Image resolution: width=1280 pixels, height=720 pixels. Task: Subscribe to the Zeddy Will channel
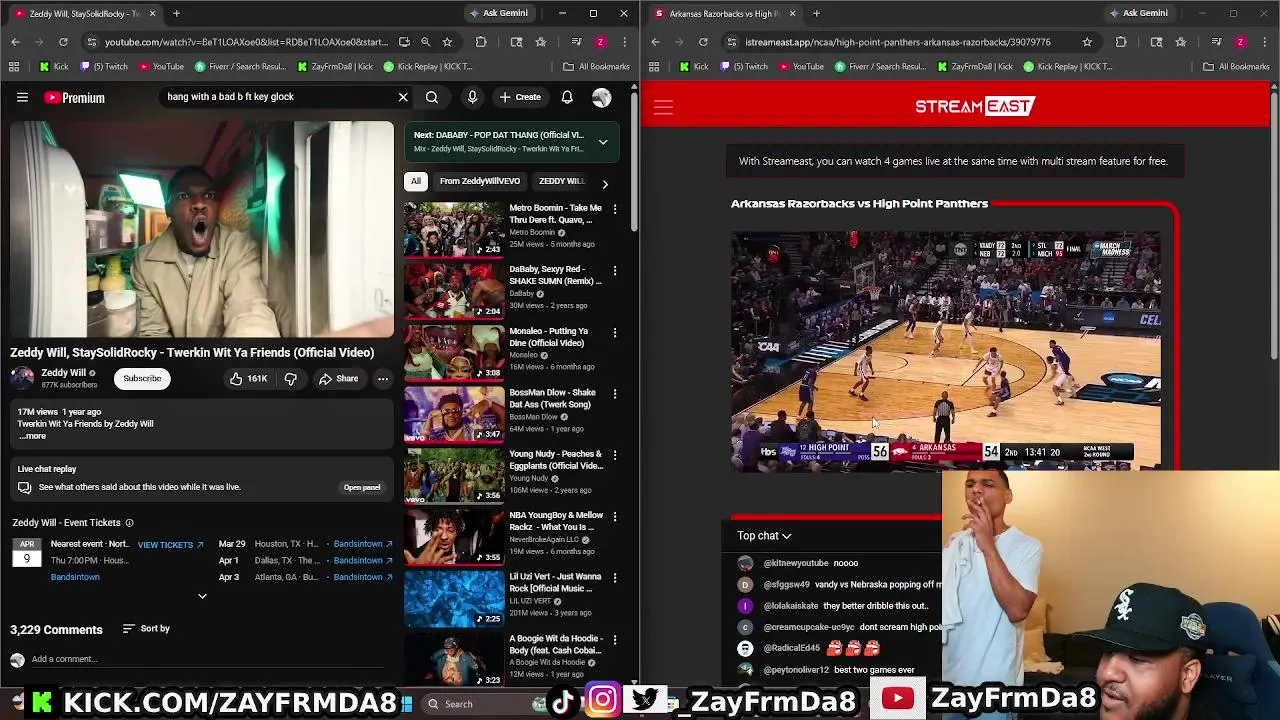click(142, 378)
